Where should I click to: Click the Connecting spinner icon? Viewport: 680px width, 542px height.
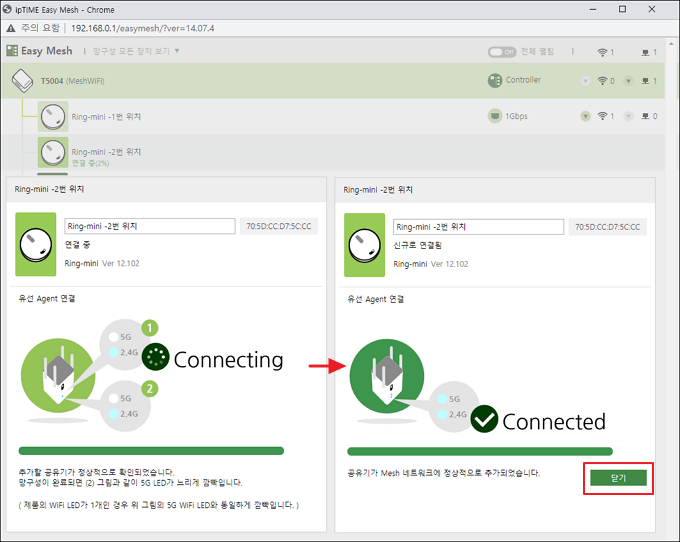(156, 356)
